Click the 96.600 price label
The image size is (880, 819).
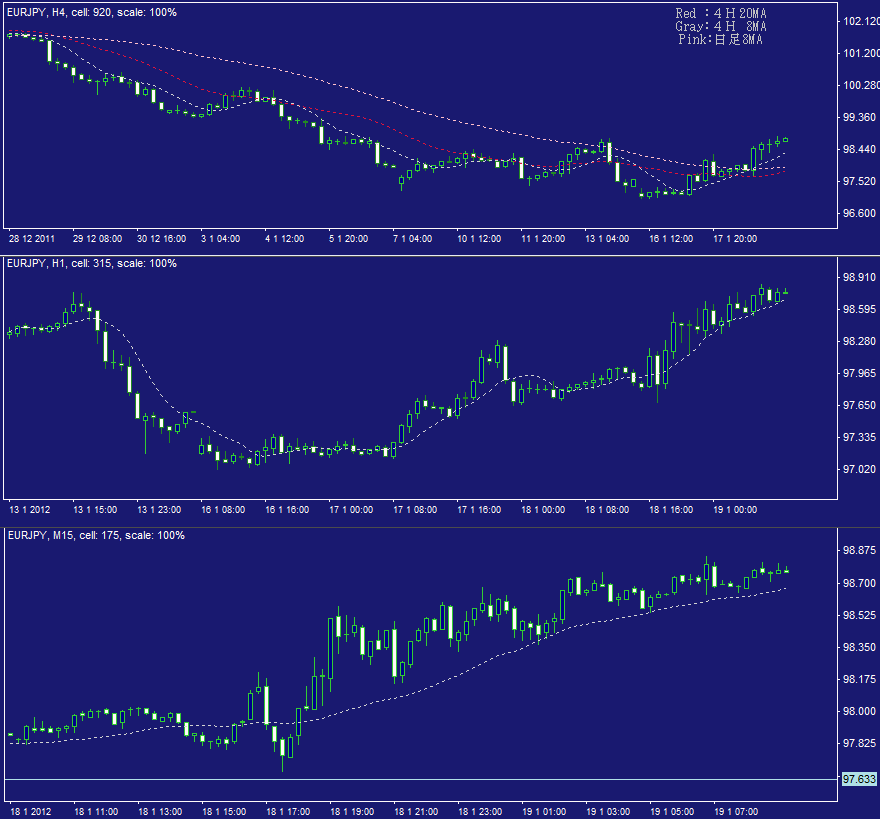(x=859, y=213)
